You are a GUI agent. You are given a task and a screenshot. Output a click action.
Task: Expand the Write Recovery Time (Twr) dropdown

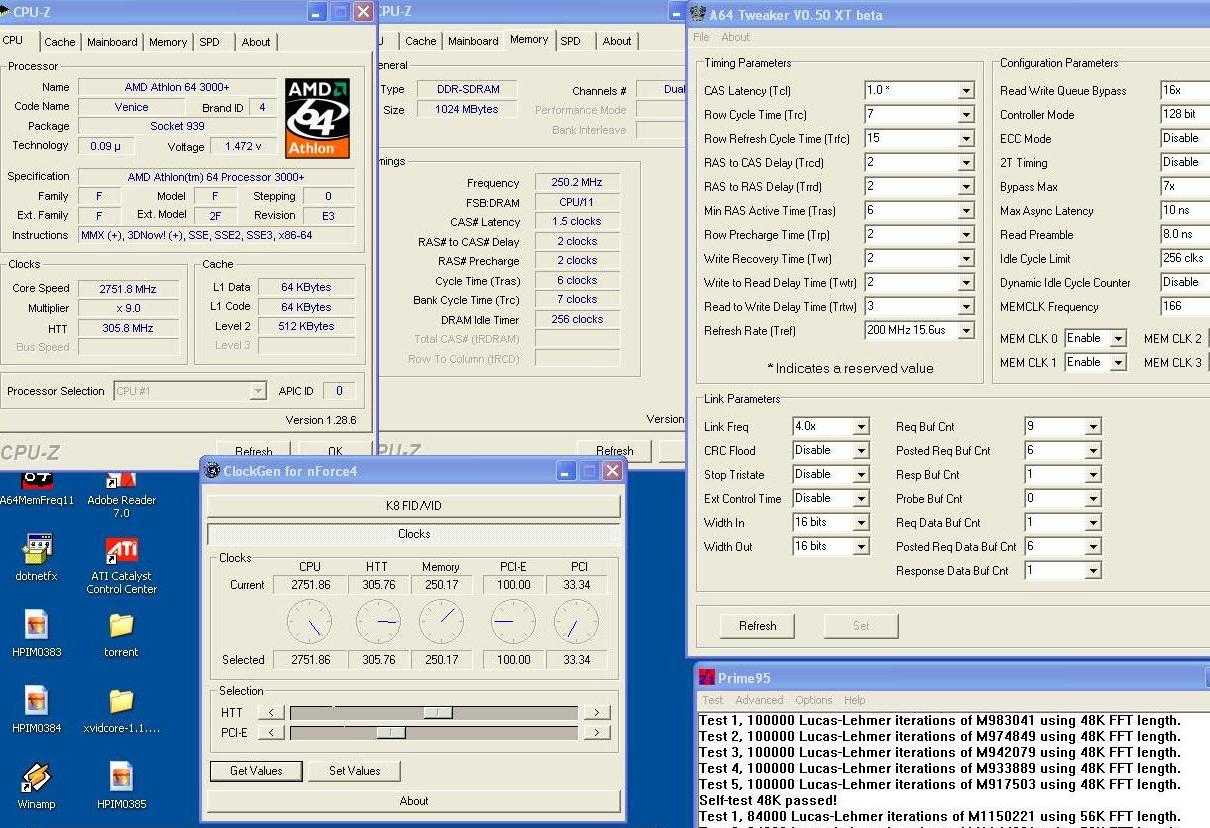(966, 259)
